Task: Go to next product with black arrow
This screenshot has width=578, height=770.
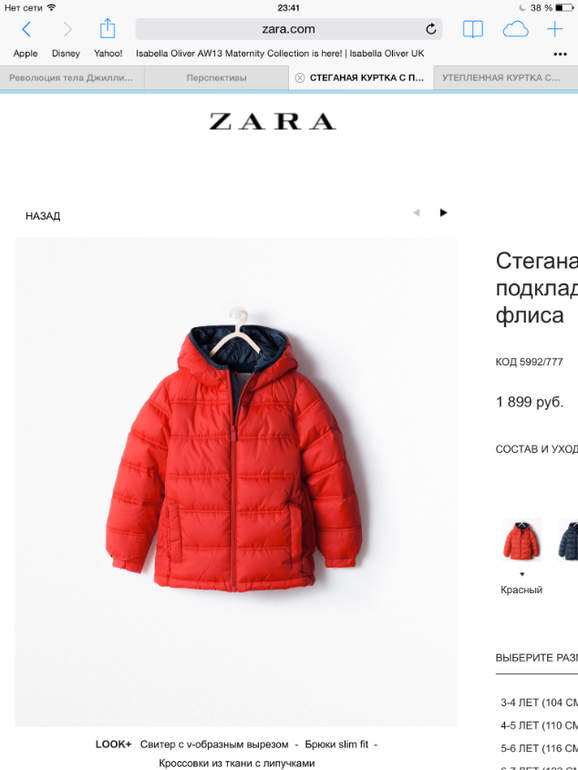Action: 443,213
